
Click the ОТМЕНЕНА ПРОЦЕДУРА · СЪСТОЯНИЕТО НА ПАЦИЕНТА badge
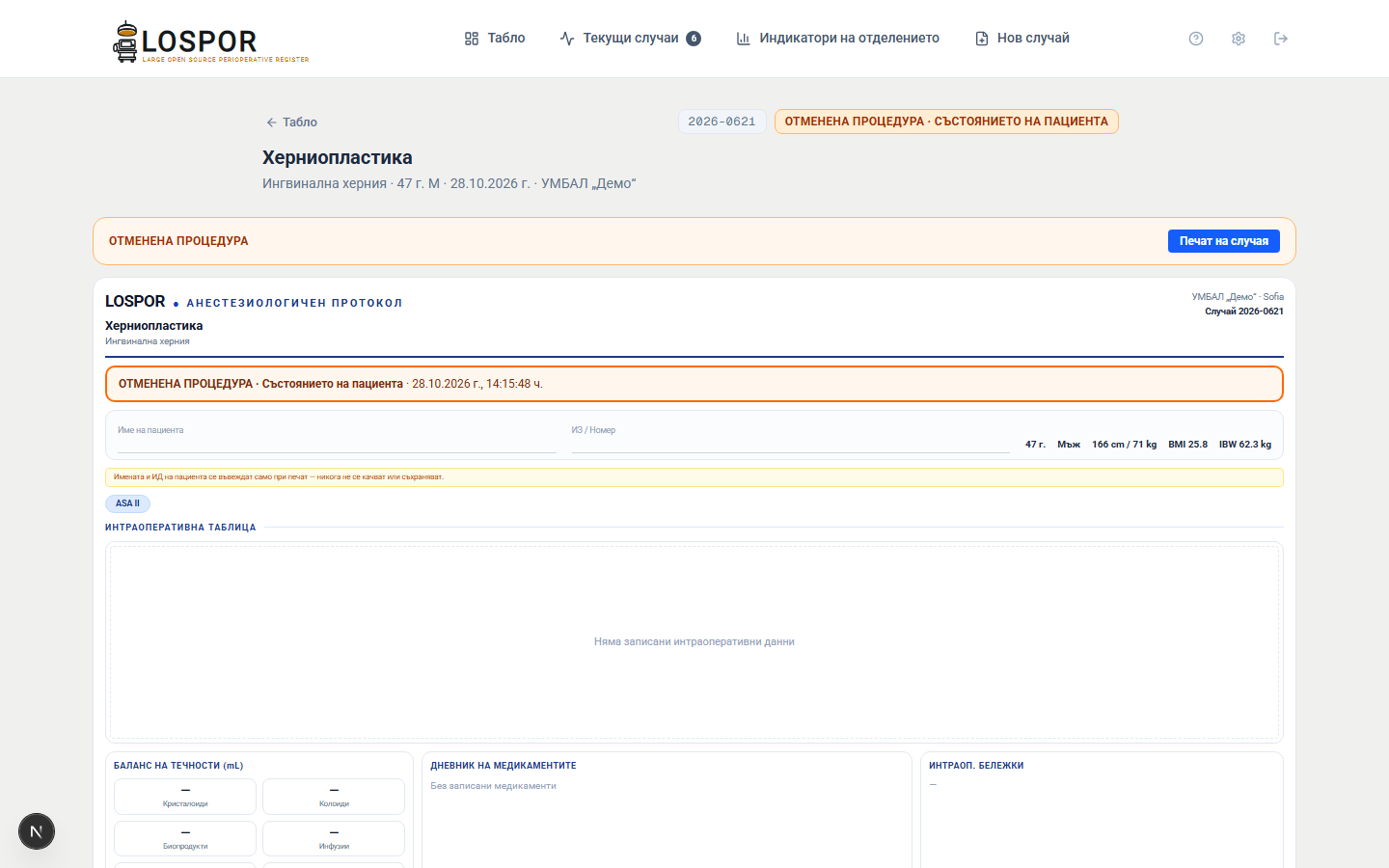coord(946,122)
